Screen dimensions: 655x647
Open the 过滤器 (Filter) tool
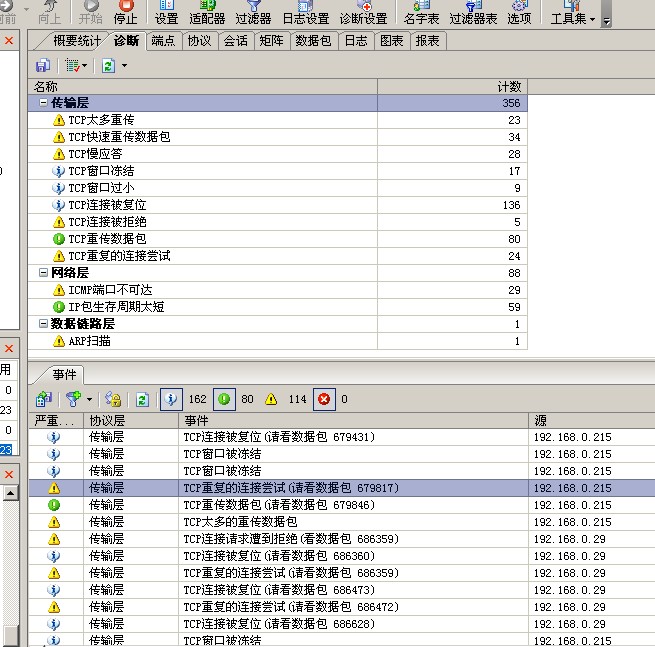point(253,13)
